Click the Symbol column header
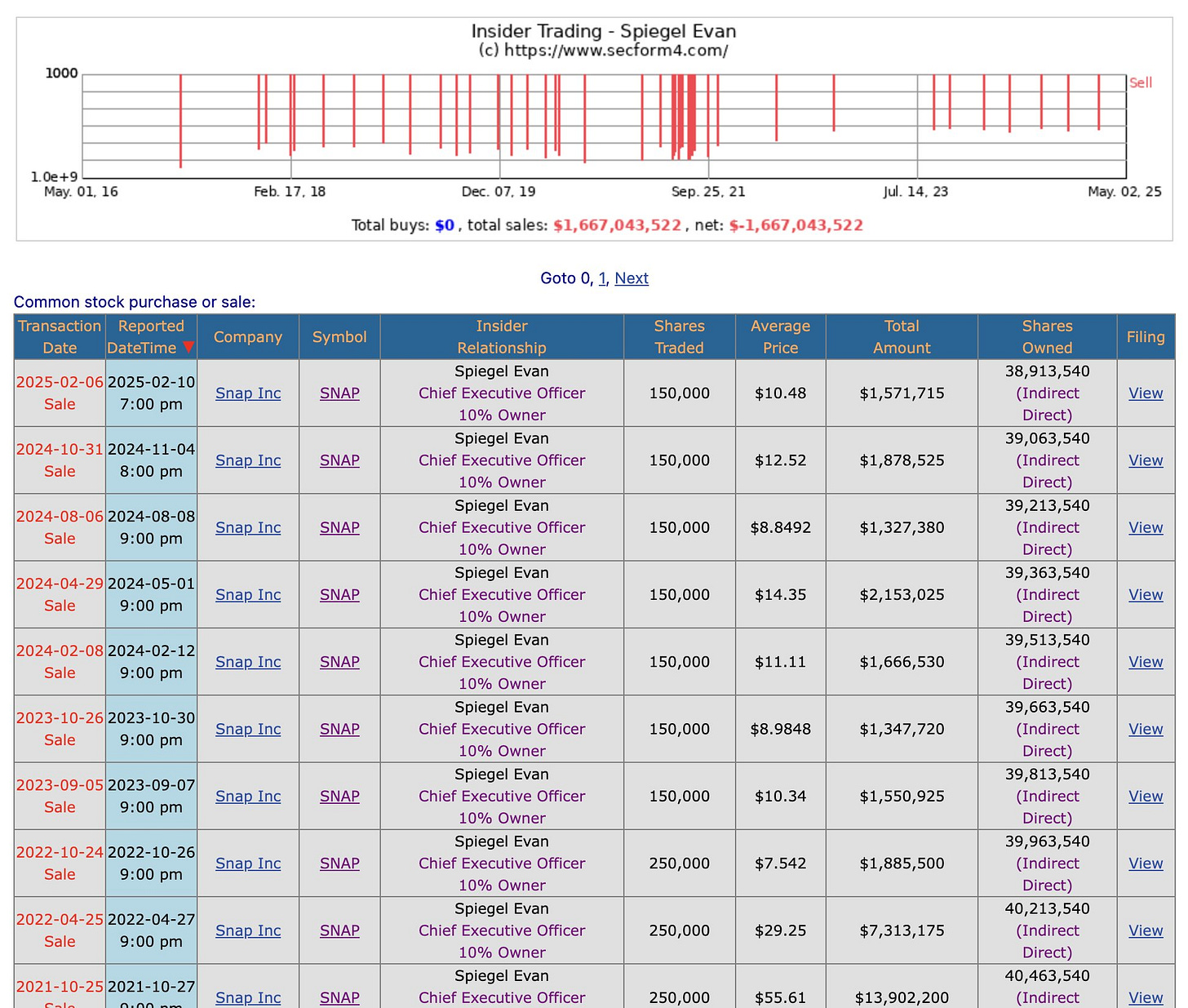Image resolution: width=1188 pixels, height=1008 pixels. click(339, 337)
